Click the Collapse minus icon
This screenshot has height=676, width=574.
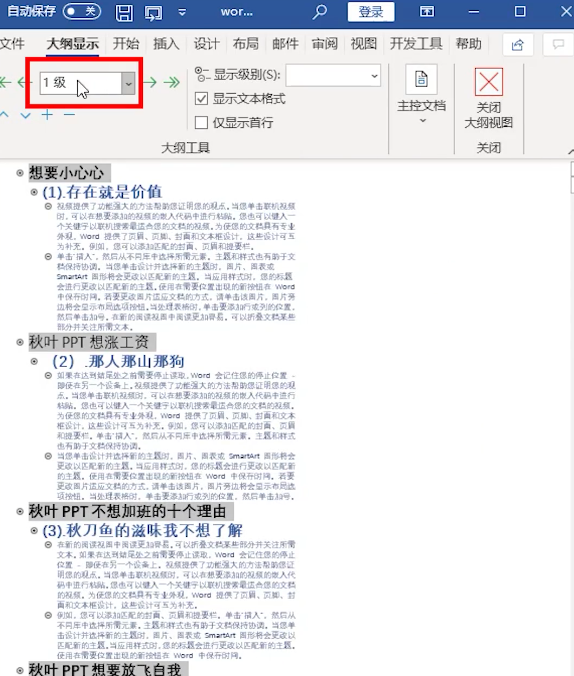click(x=69, y=115)
